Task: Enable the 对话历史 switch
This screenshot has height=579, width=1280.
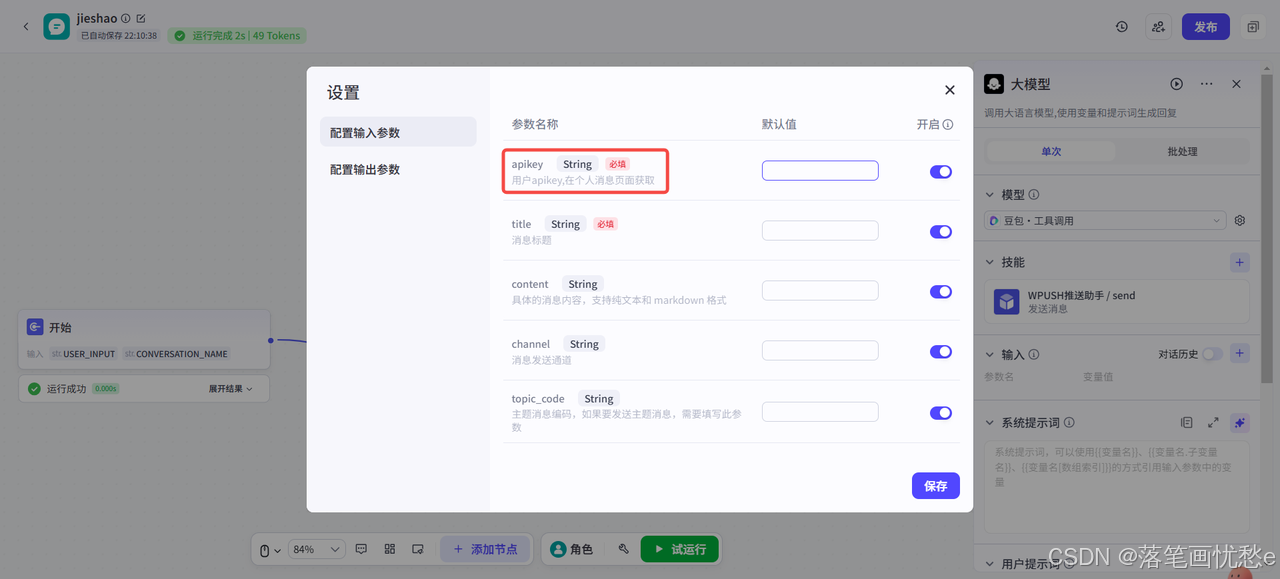Action: [x=1212, y=354]
